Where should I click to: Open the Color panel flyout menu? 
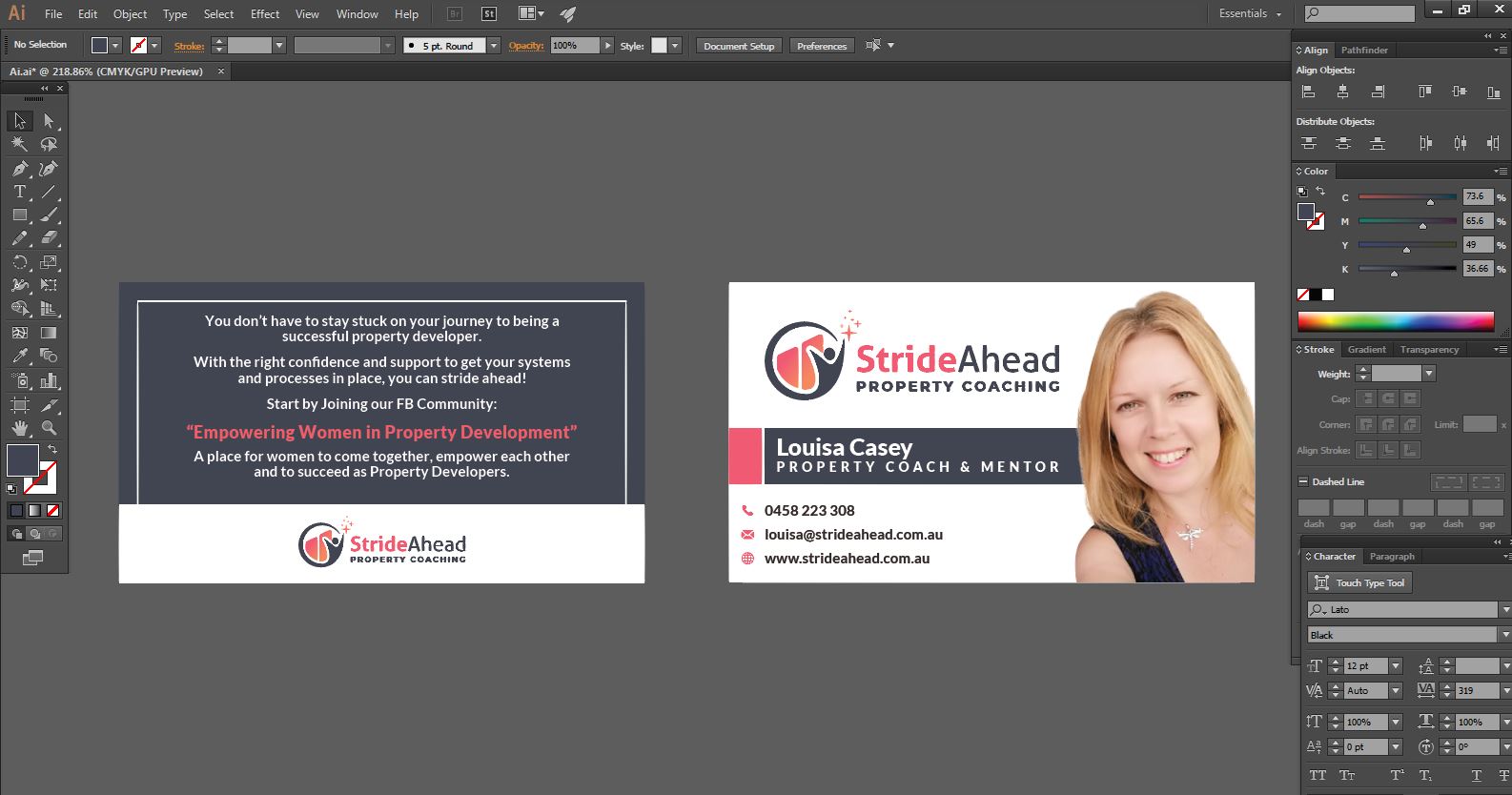[1501, 172]
